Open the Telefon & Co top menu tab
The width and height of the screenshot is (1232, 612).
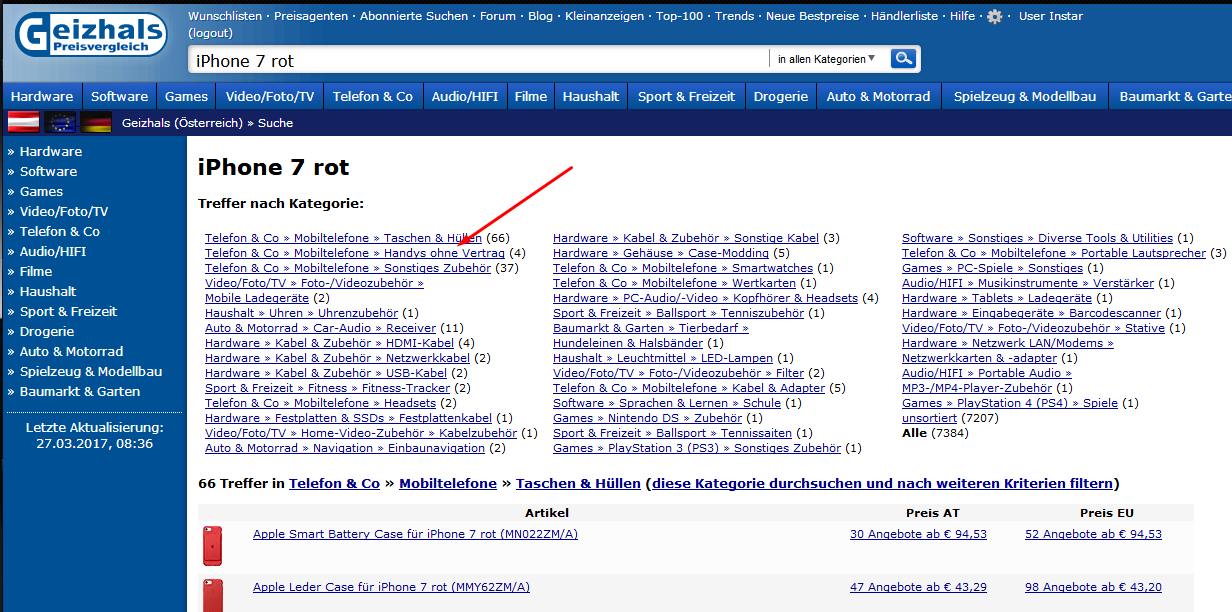coord(373,96)
